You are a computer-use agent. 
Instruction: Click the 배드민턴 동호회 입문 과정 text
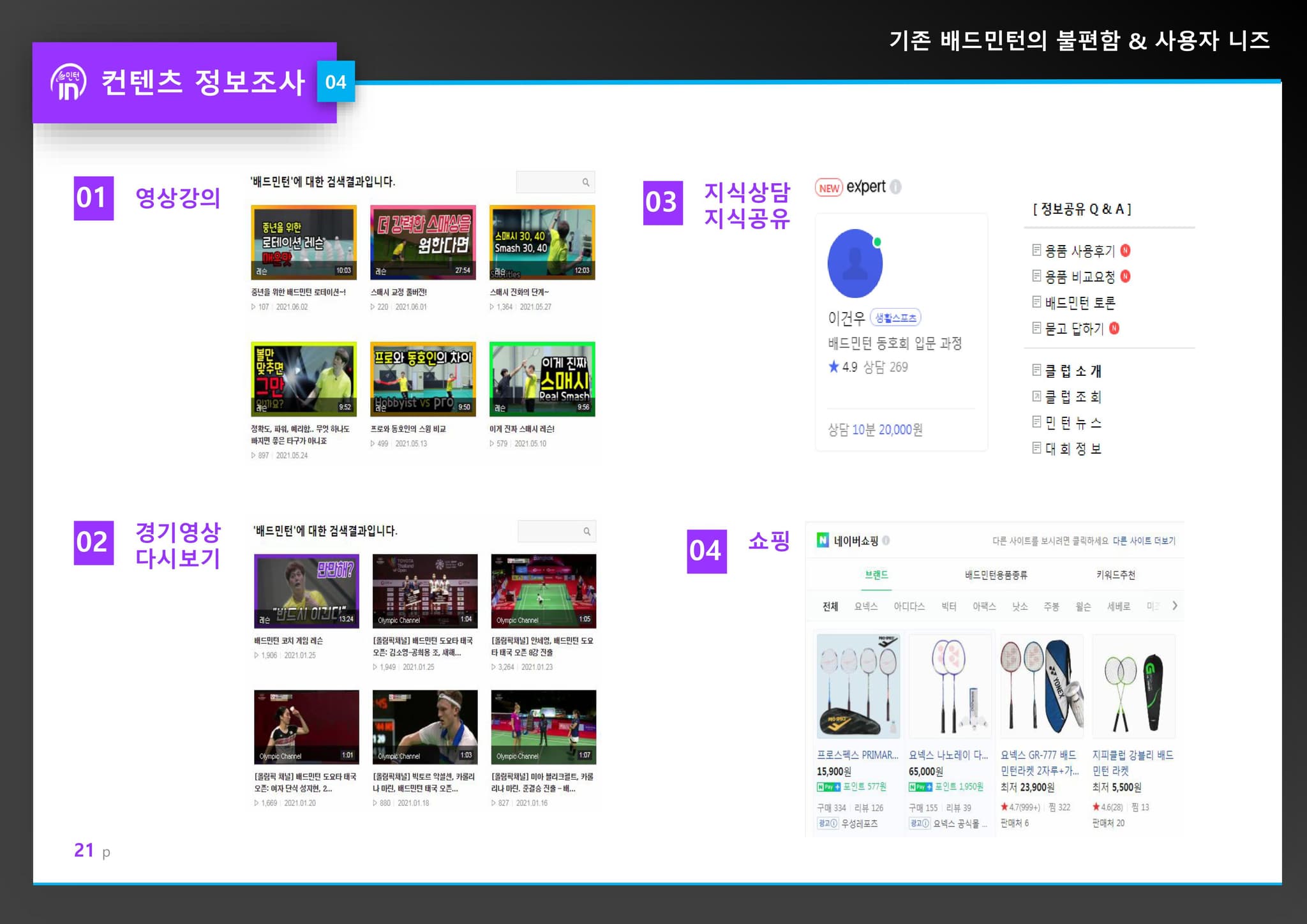tap(895, 343)
